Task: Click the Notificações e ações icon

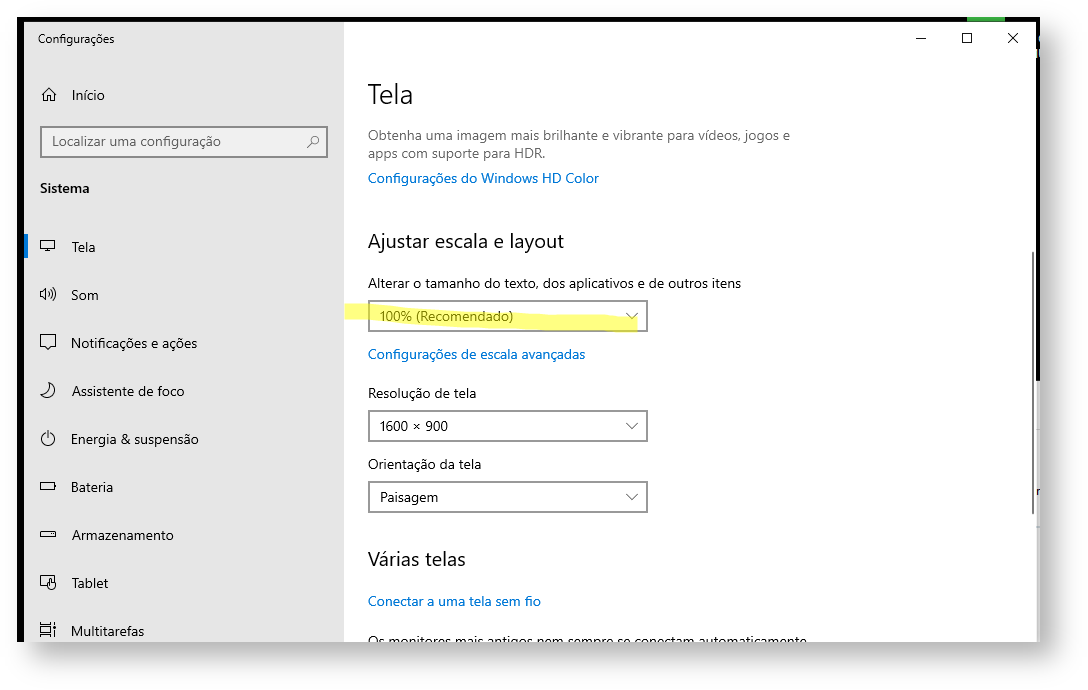Action: (x=48, y=343)
